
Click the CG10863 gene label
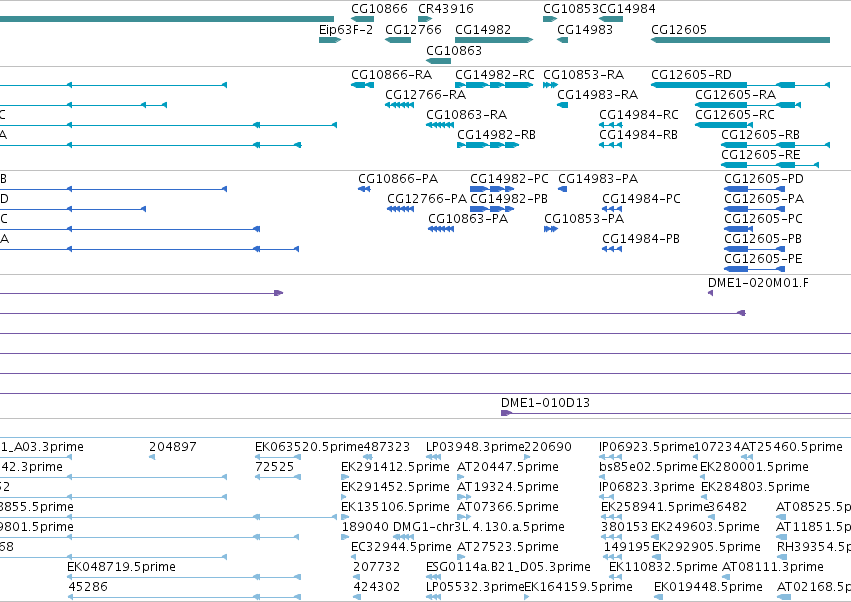pos(454,51)
